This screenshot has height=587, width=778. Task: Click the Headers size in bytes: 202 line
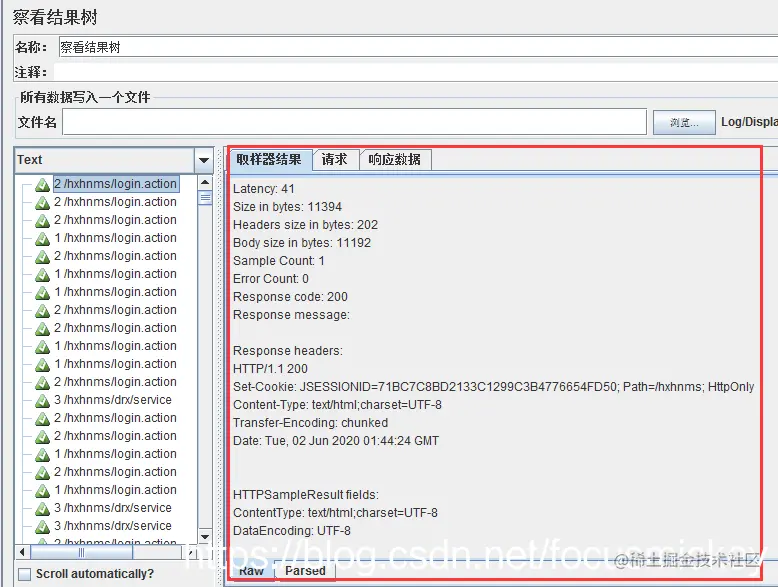click(305, 225)
